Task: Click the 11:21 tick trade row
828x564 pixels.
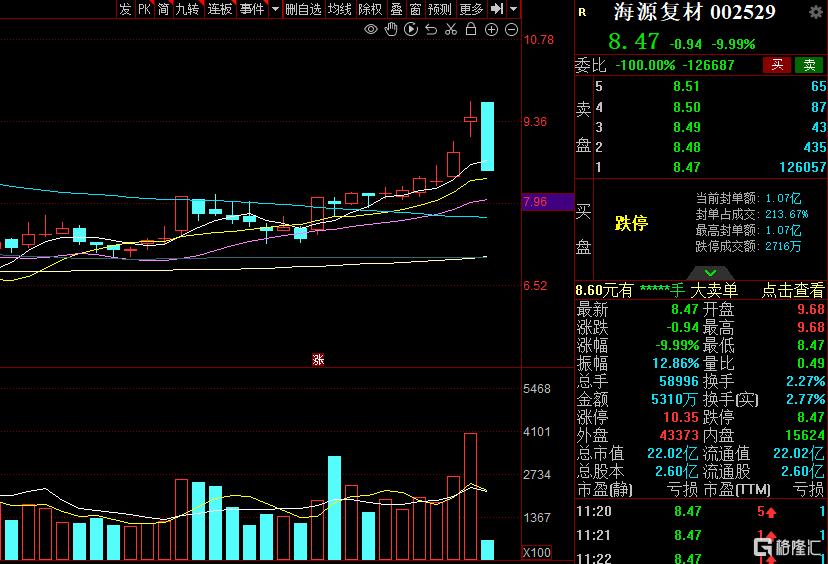Action: click(701, 535)
